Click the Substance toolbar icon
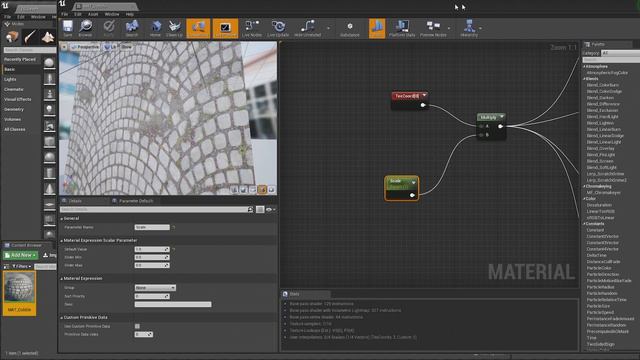The height and width of the screenshot is (360, 640). (350, 28)
